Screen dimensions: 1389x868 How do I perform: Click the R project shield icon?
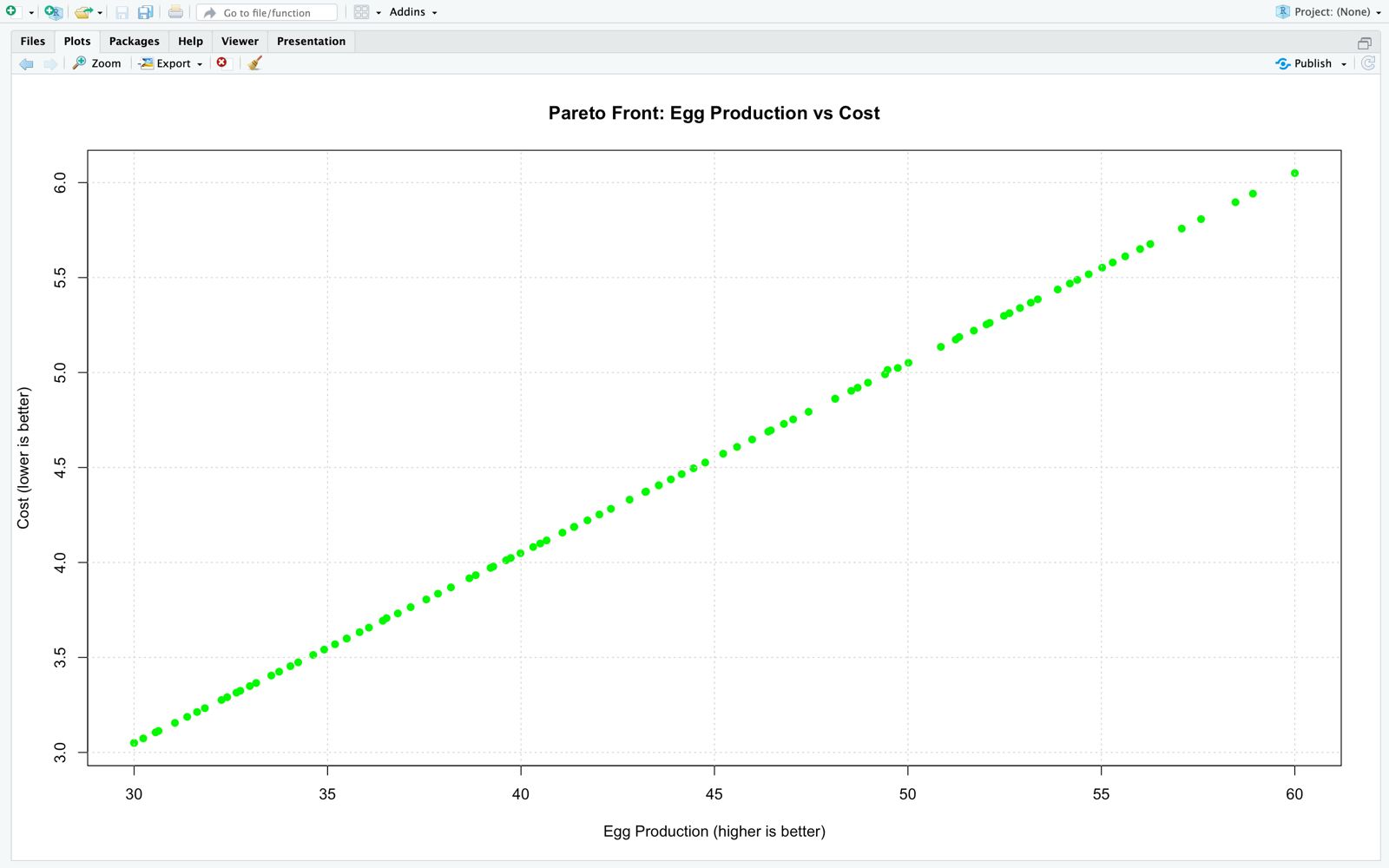1282,11
